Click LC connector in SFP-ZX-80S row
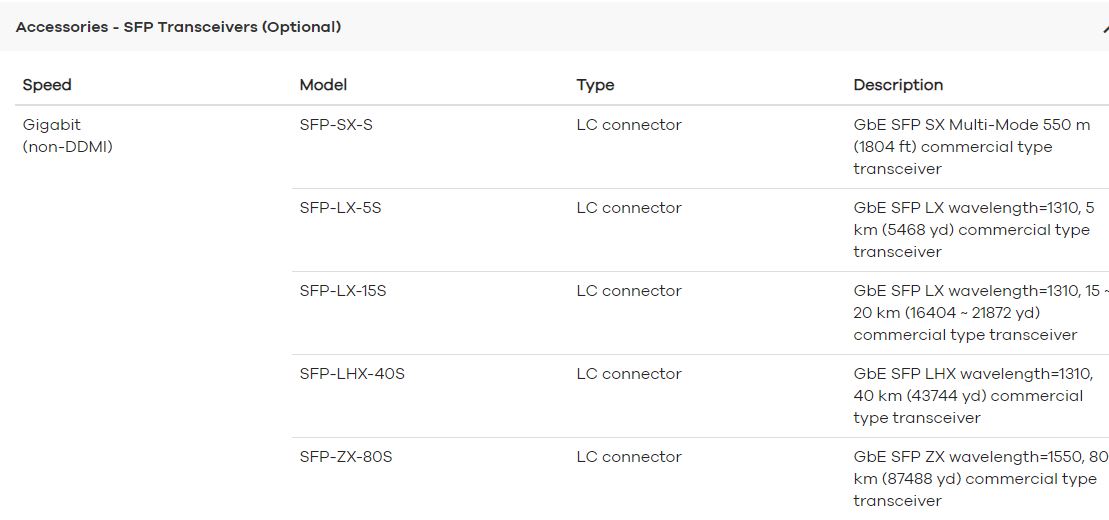Image resolution: width=1109 pixels, height=520 pixels. tap(629, 457)
